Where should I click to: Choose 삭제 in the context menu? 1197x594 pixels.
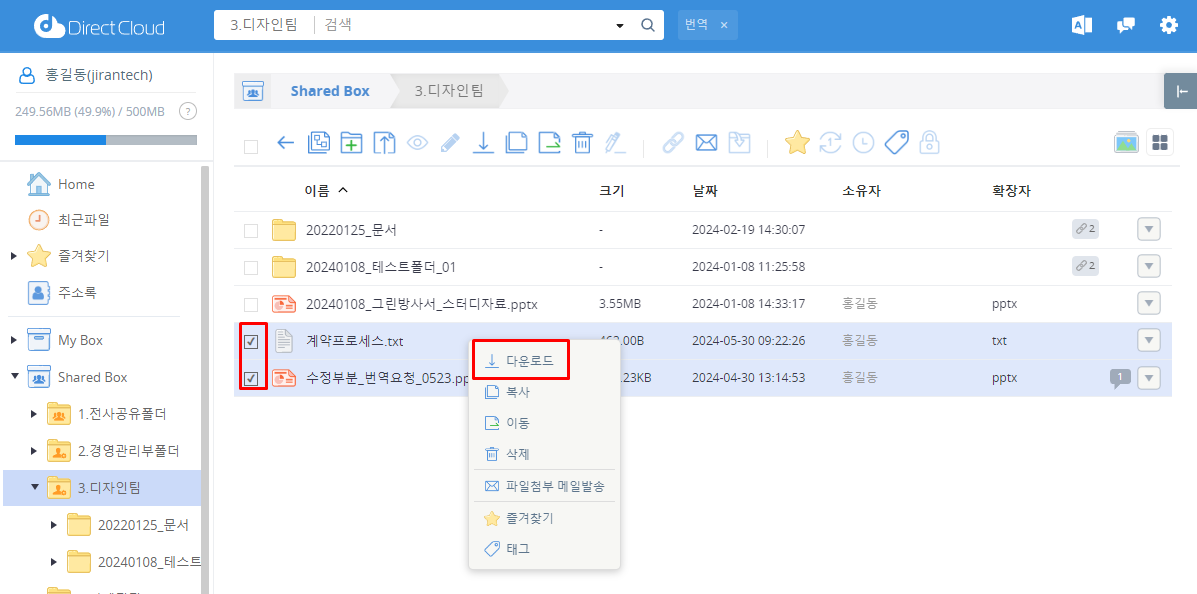544,454
